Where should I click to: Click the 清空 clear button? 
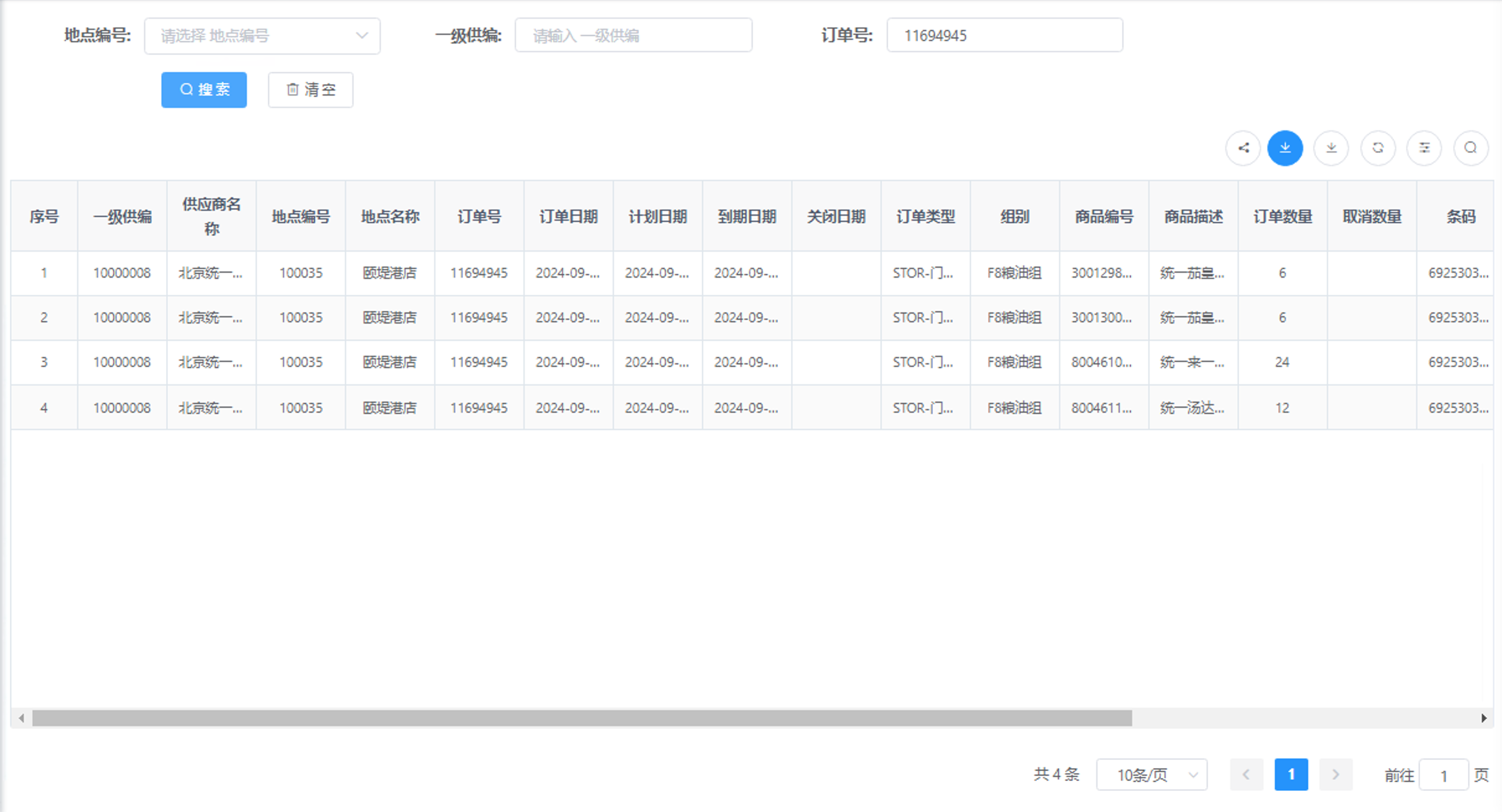click(x=310, y=89)
